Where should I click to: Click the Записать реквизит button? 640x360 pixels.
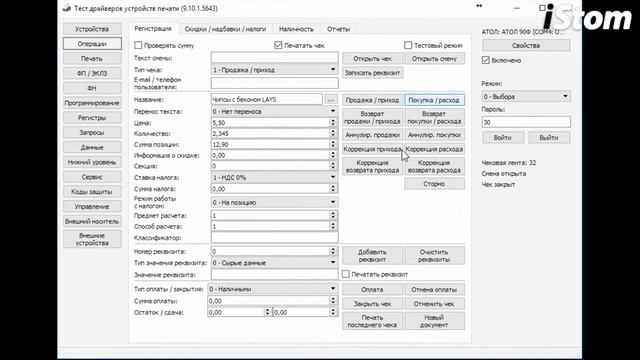372,73
